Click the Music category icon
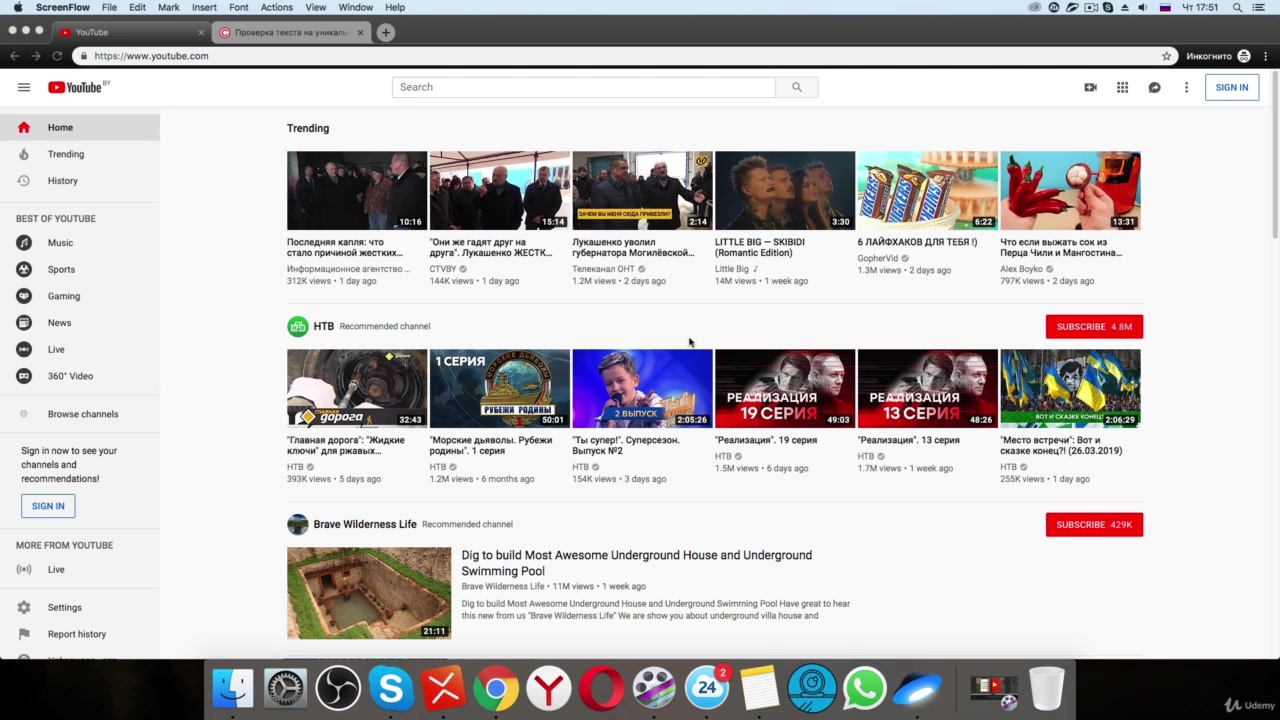Viewport: 1280px width, 720px height. click(x=24, y=243)
